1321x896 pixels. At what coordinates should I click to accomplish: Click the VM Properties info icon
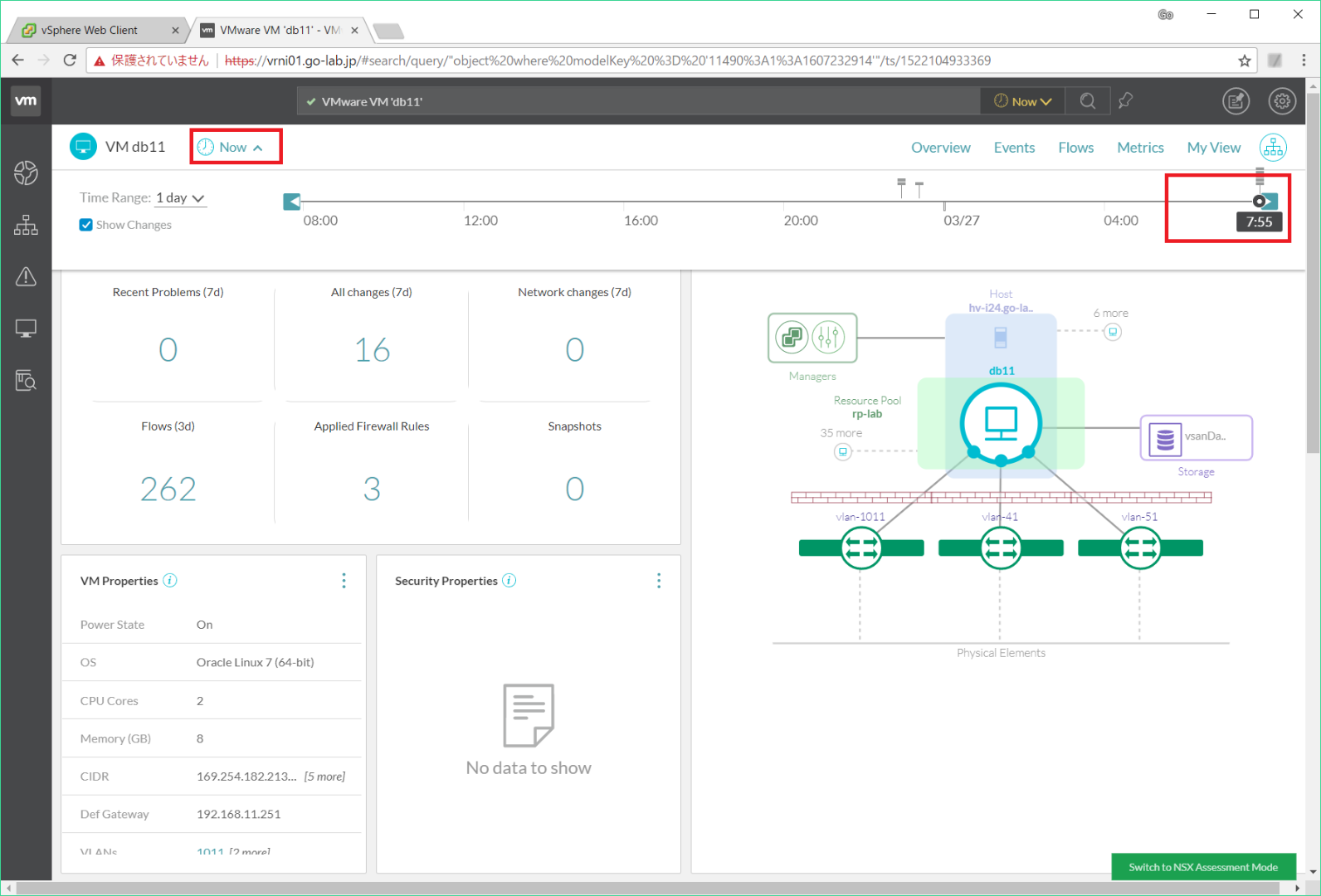(x=170, y=581)
